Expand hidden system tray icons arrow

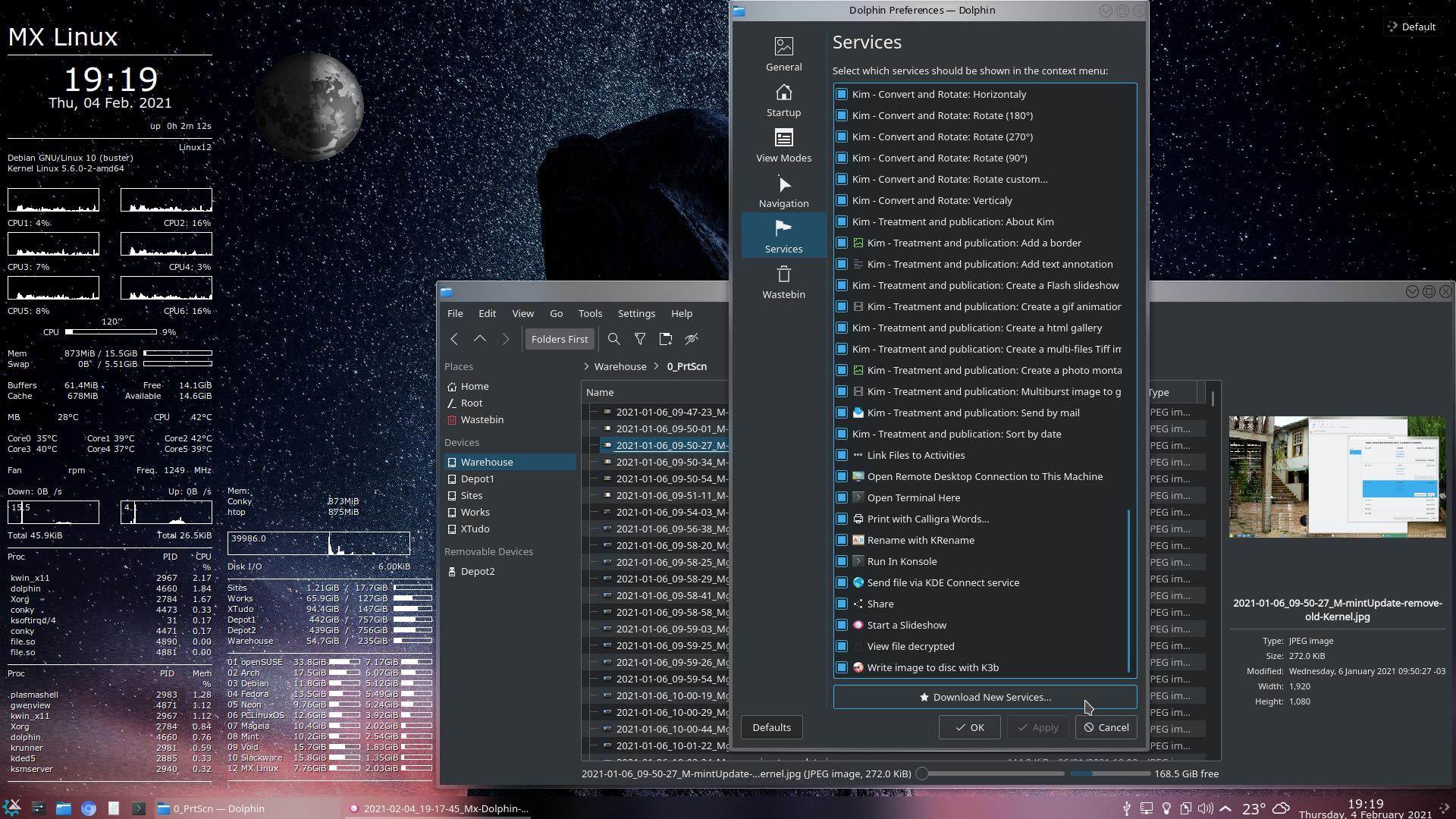point(1225,808)
